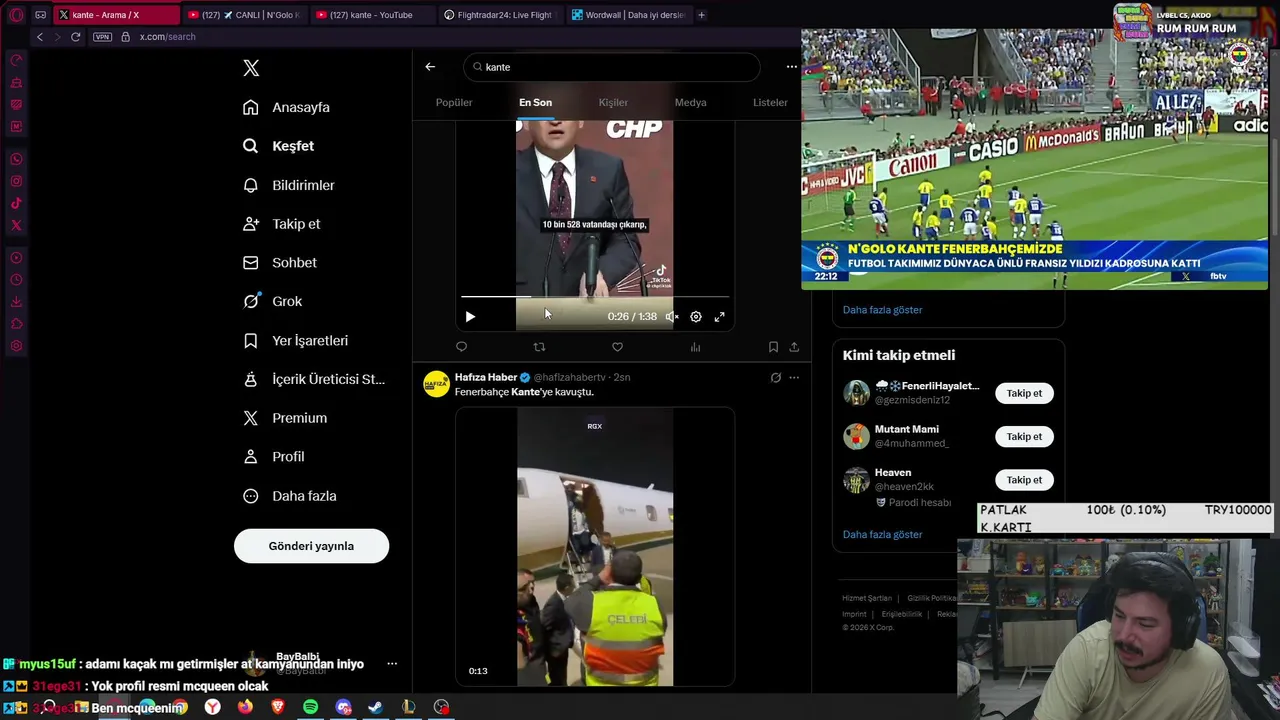Open the video settings gear
Screen dimensions: 1280x720
pos(696,317)
